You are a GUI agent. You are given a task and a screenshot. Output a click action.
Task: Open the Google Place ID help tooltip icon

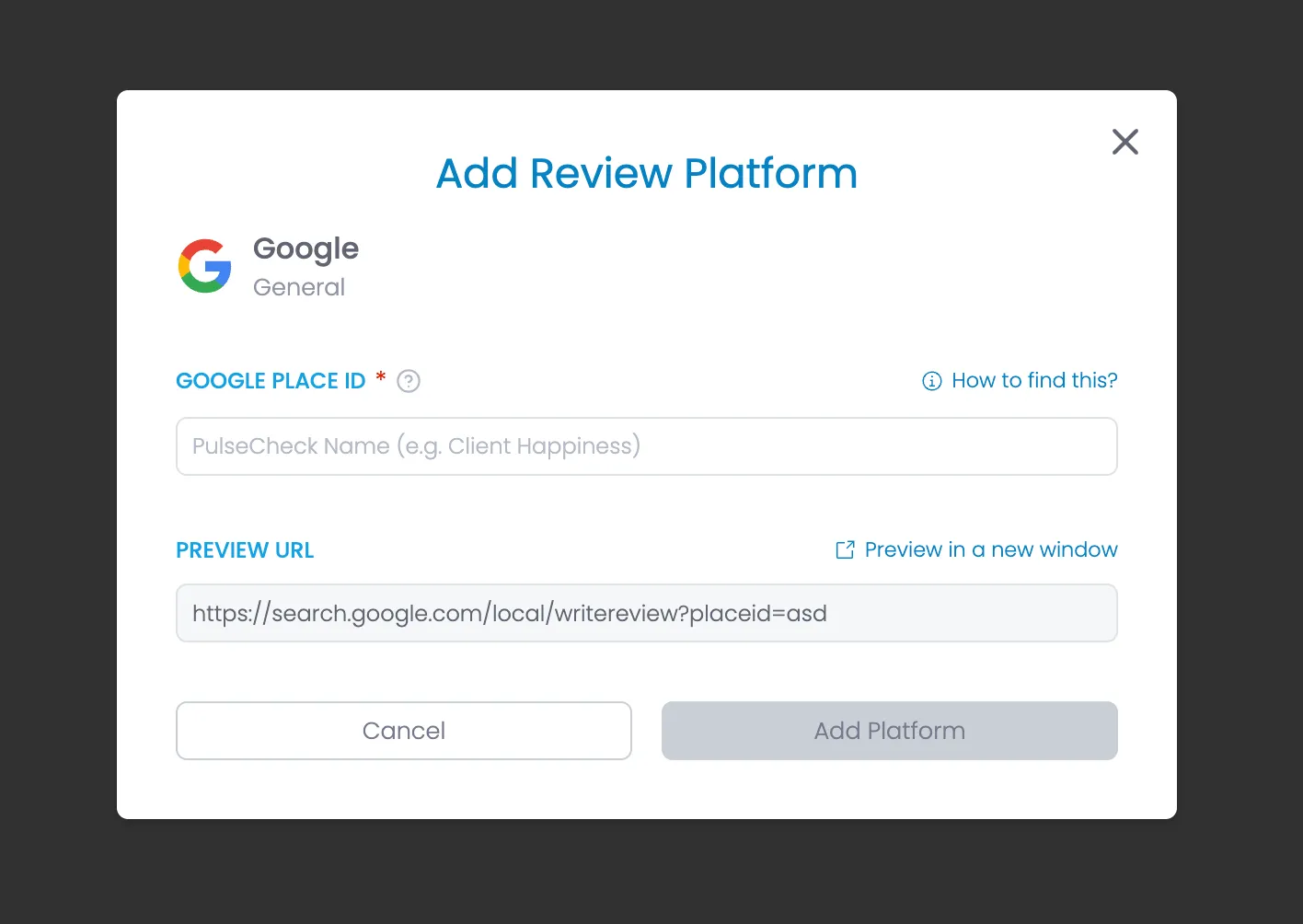[x=409, y=381]
